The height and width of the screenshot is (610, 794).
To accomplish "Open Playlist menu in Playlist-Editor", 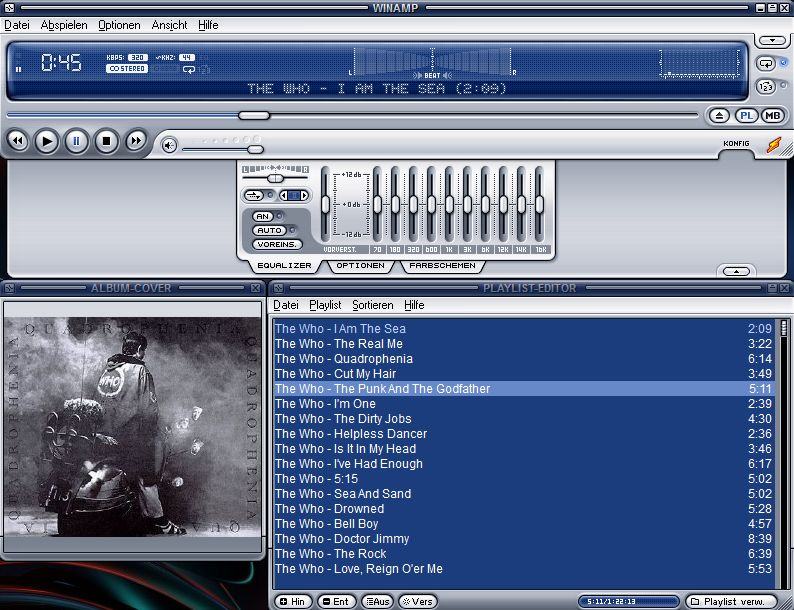I will pyautogui.click(x=325, y=305).
